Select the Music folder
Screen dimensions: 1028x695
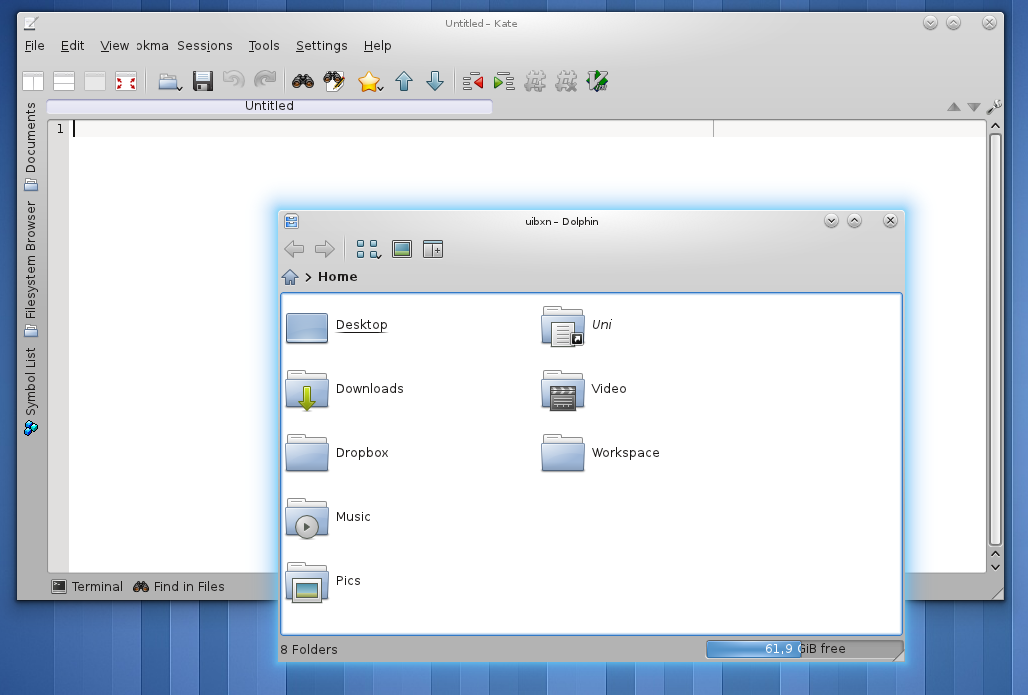coord(328,517)
